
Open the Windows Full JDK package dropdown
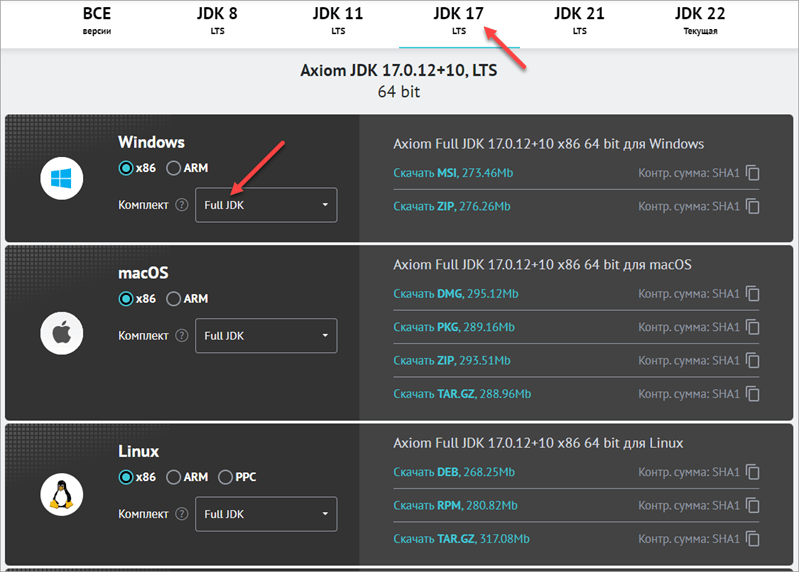click(266, 205)
